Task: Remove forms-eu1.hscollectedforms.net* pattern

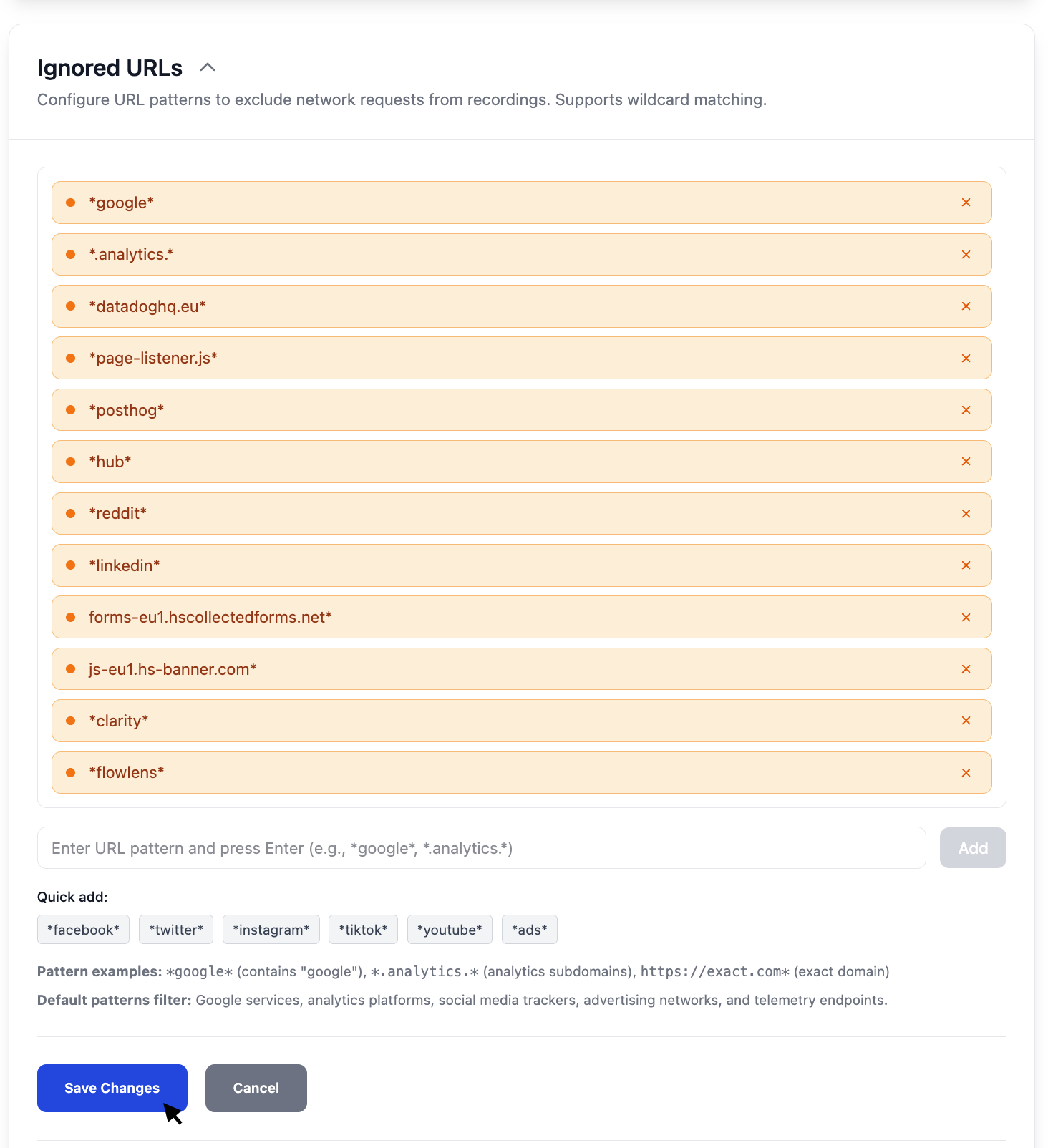Action: pyautogui.click(x=966, y=618)
